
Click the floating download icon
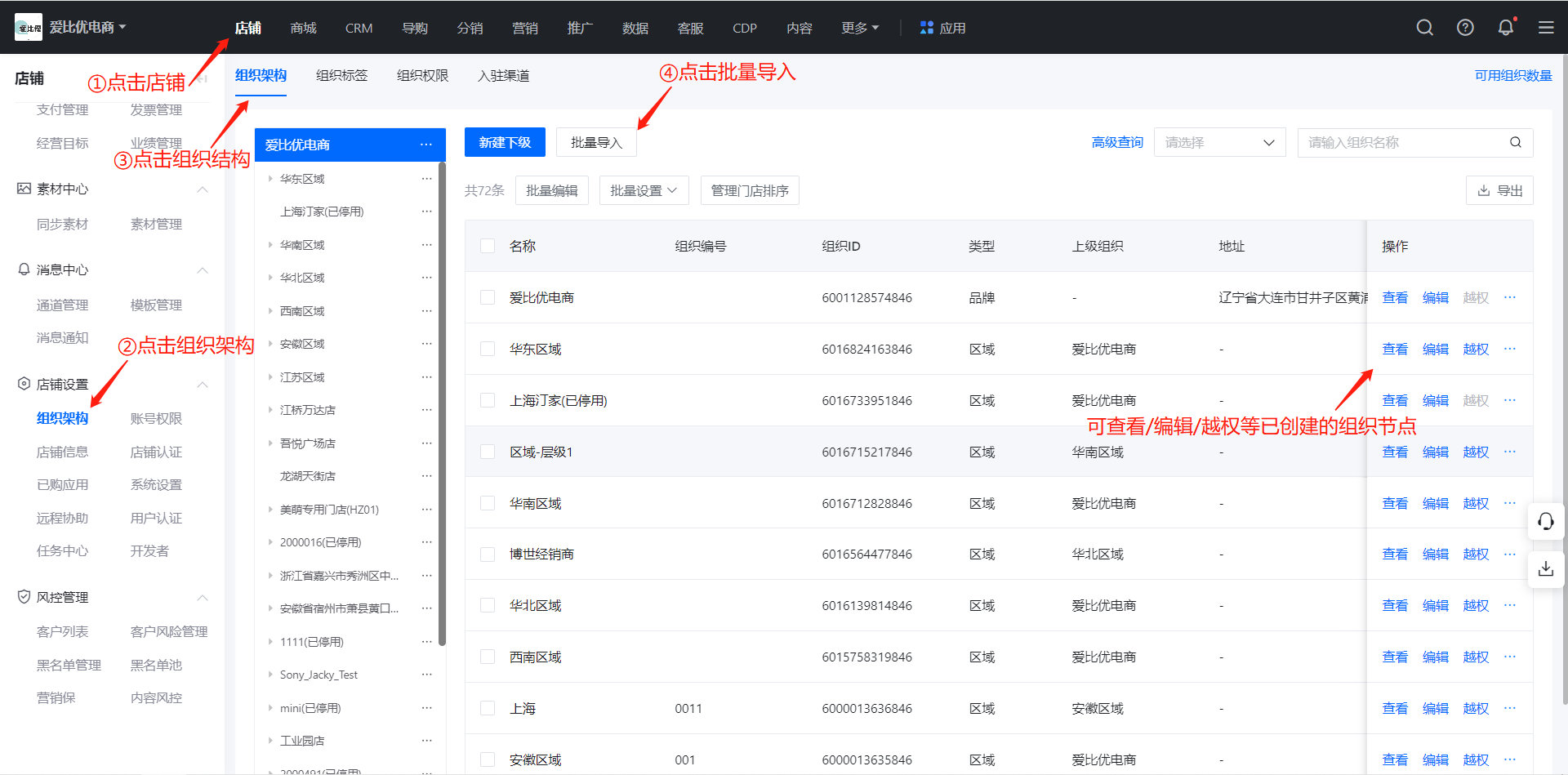pos(1546,568)
